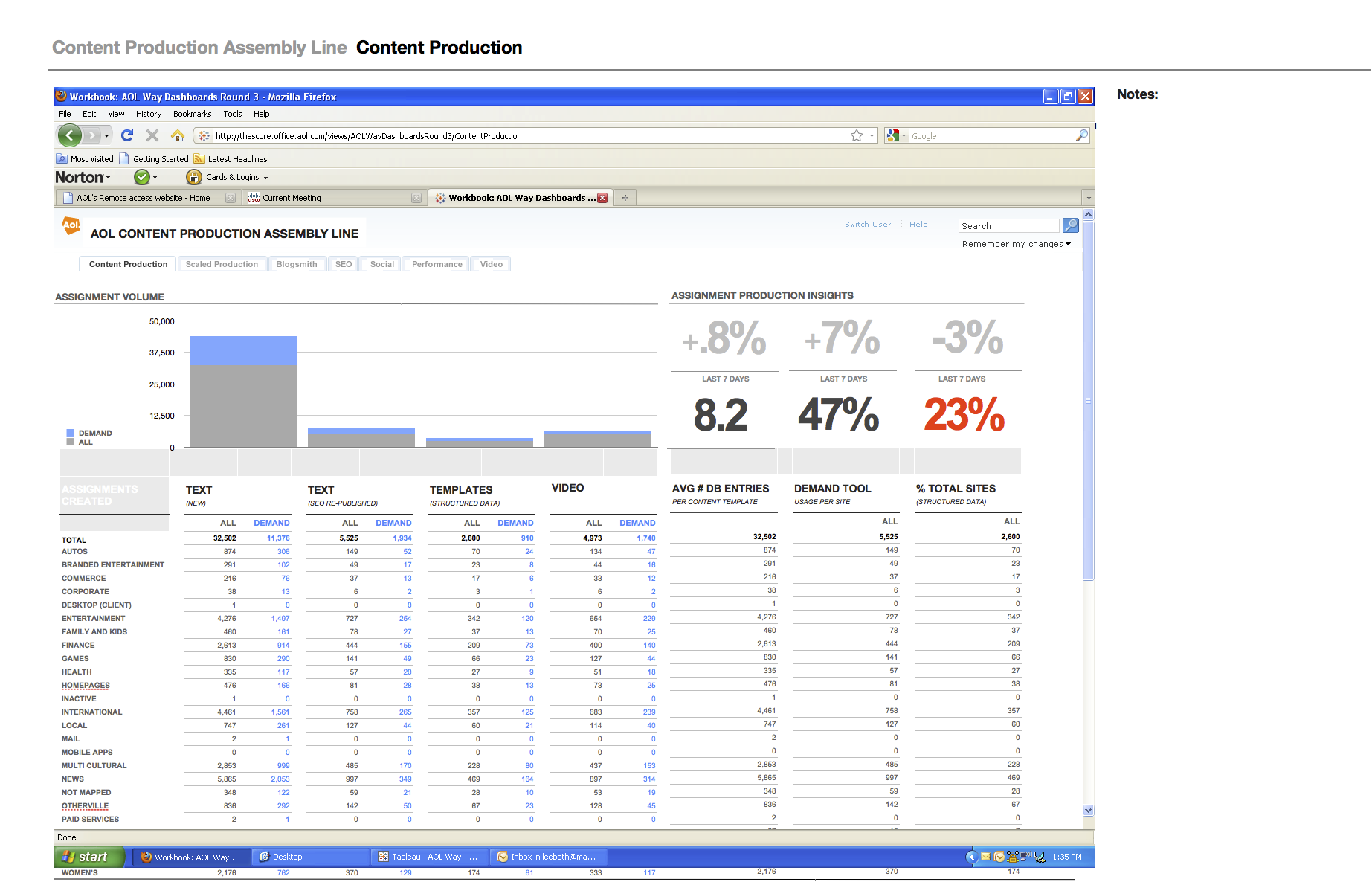The width and height of the screenshot is (1372, 885).
Task: Open the Bookmarks menu
Action: (x=192, y=114)
